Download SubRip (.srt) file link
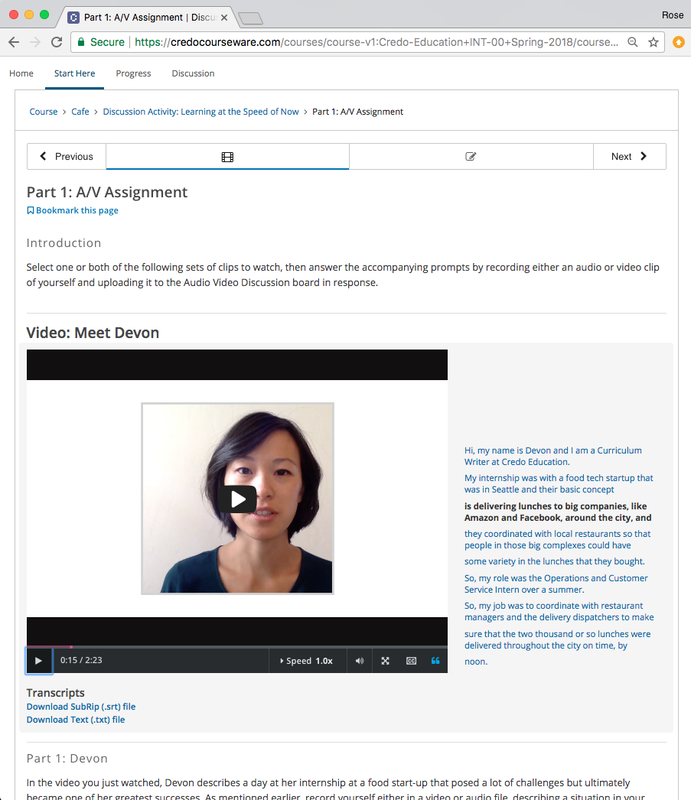This screenshot has width=691, height=800. click(81, 707)
